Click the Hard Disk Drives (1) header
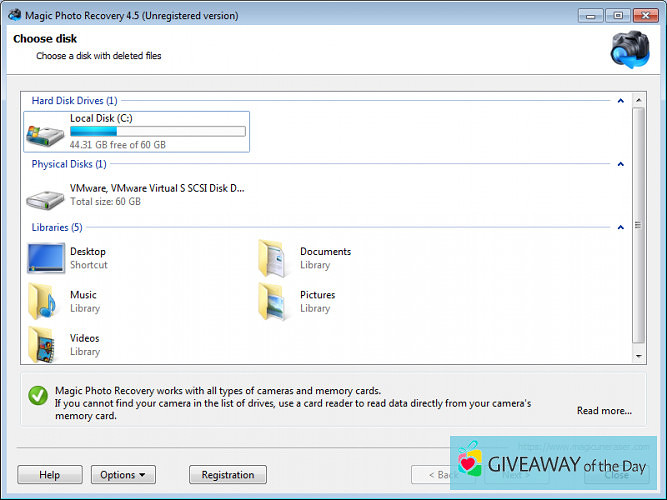Image resolution: width=667 pixels, height=500 pixels. pyautogui.click(x=75, y=101)
